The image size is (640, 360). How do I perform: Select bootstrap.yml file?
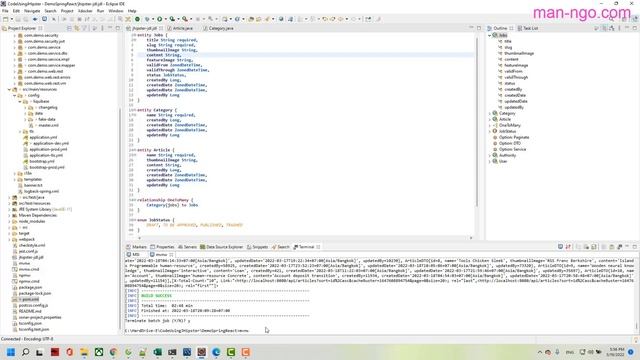tap(42, 161)
